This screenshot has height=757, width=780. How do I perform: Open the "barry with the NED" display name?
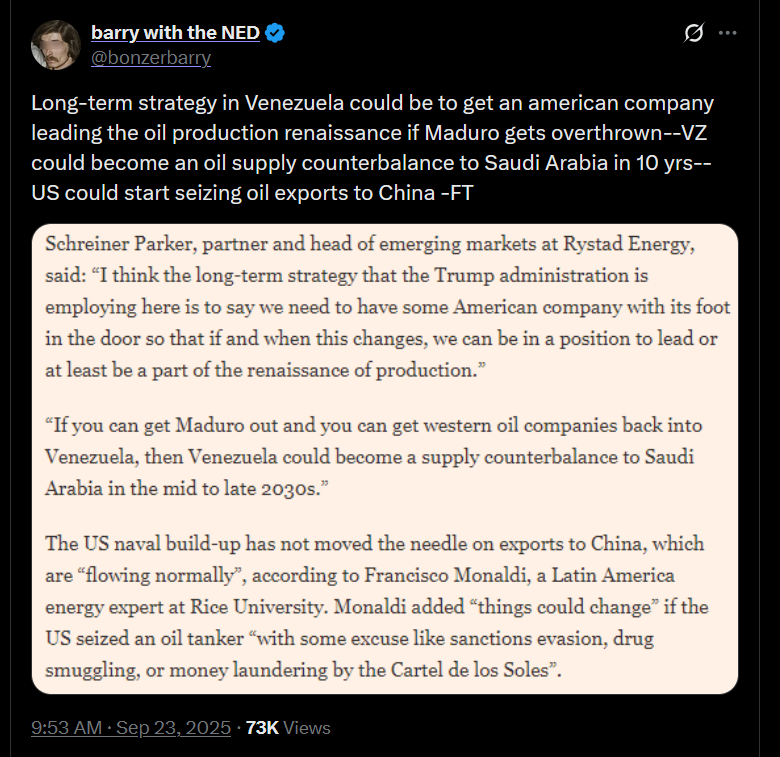point(175,33)
